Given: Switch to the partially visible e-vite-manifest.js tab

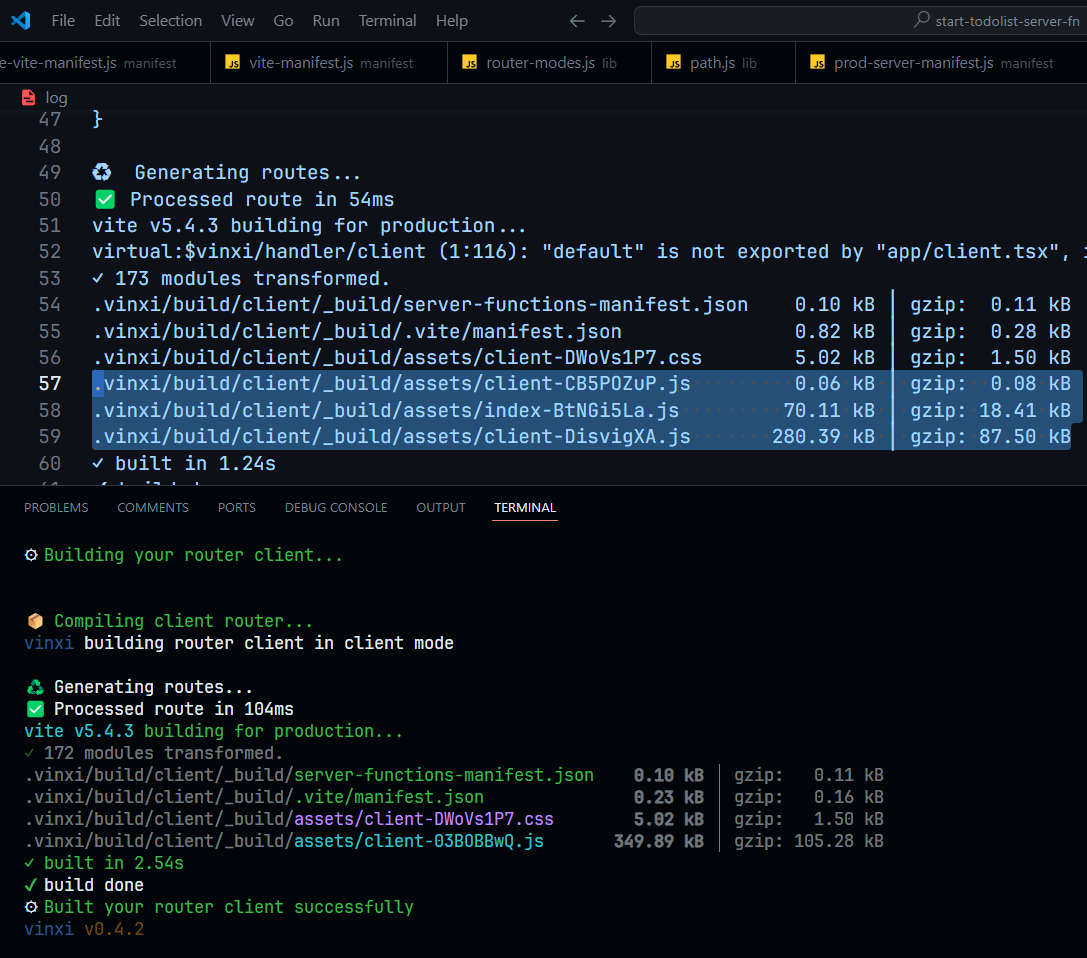Looking at the screenshot, I should (105, 62).
